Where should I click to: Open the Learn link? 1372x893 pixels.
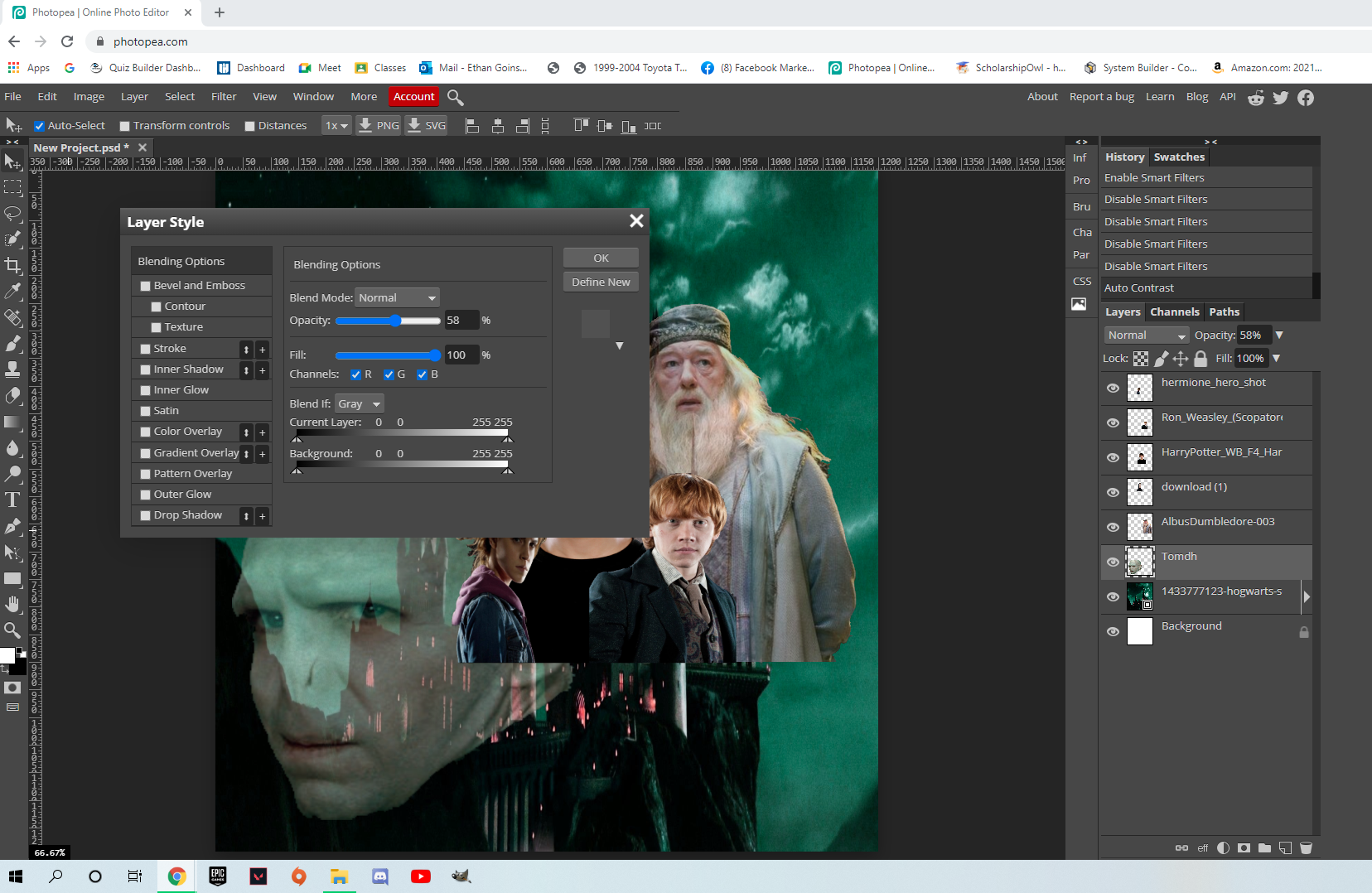tap(1160, 97)
